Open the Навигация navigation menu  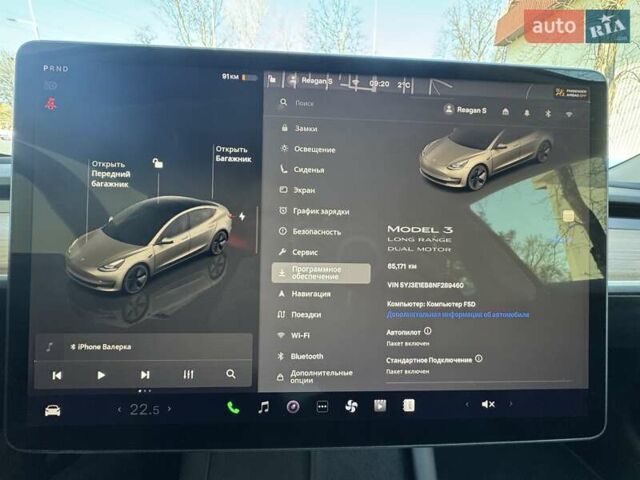click(304, 294)
